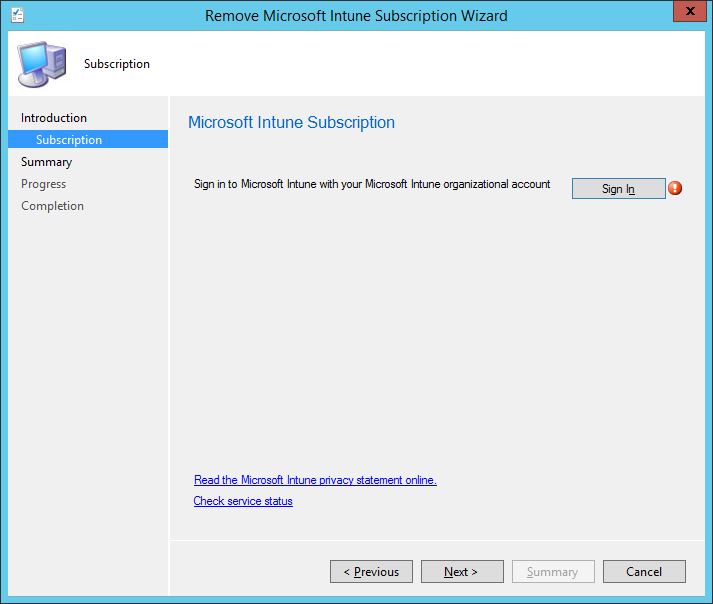Cancel the wizard
This screenshot has height=604, width=713.
click(644, 571)
